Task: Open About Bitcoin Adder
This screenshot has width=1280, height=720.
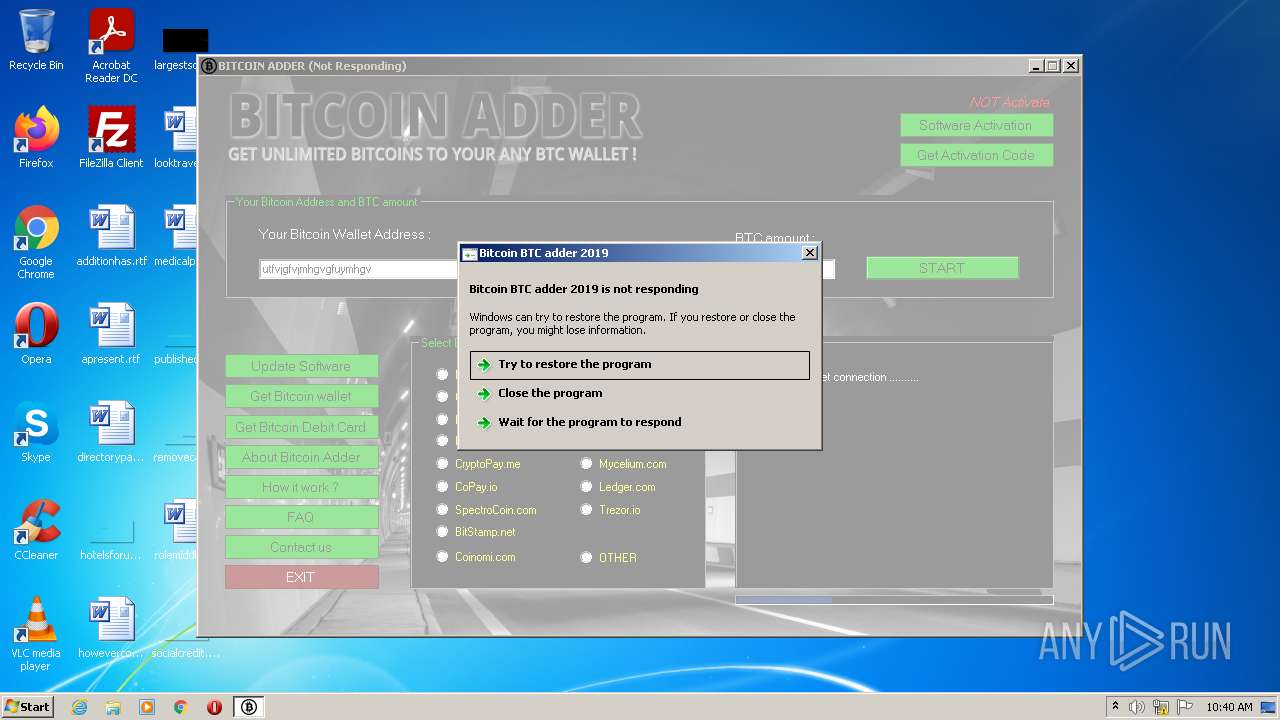Action: 301,457
